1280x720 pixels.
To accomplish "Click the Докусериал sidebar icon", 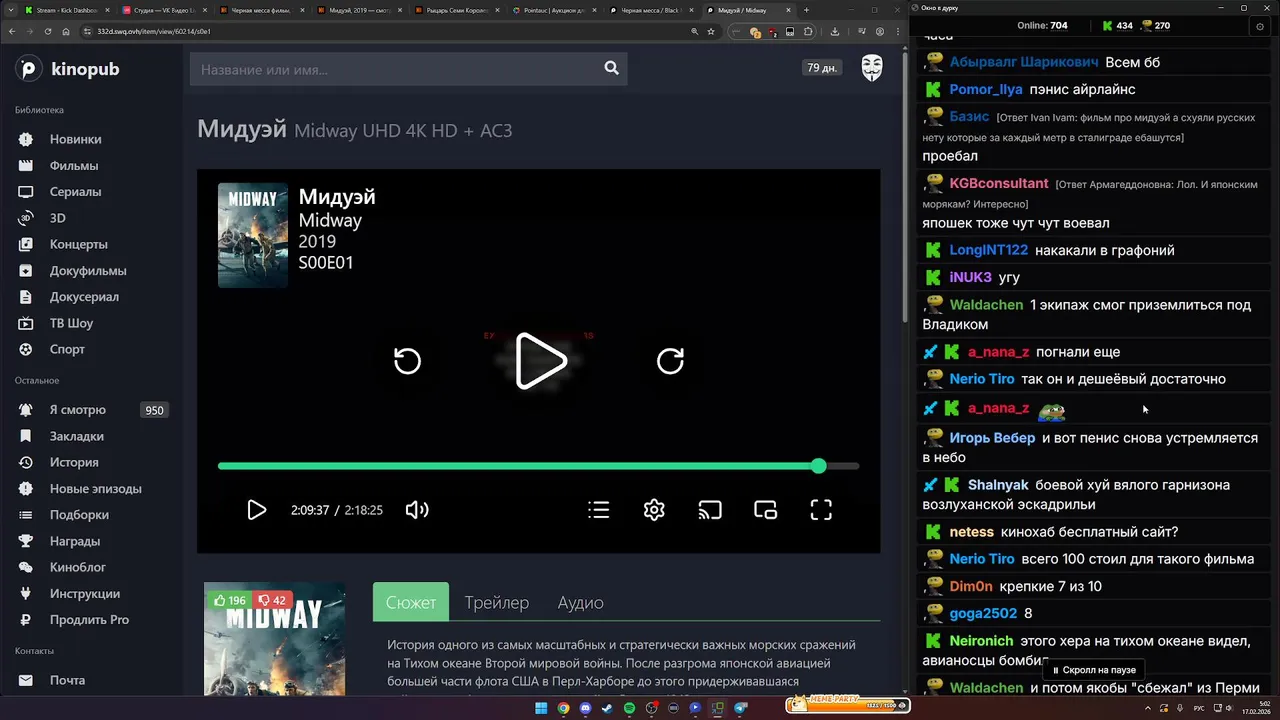I will click(26, 297).
